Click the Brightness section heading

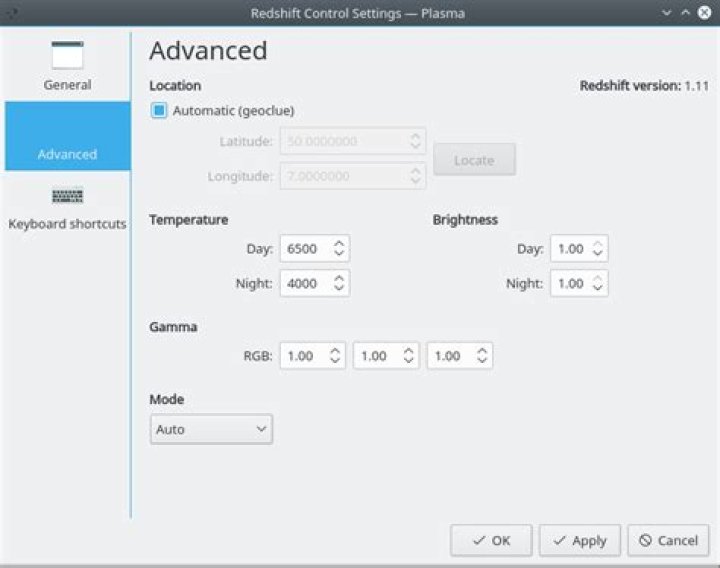[465, 220]
